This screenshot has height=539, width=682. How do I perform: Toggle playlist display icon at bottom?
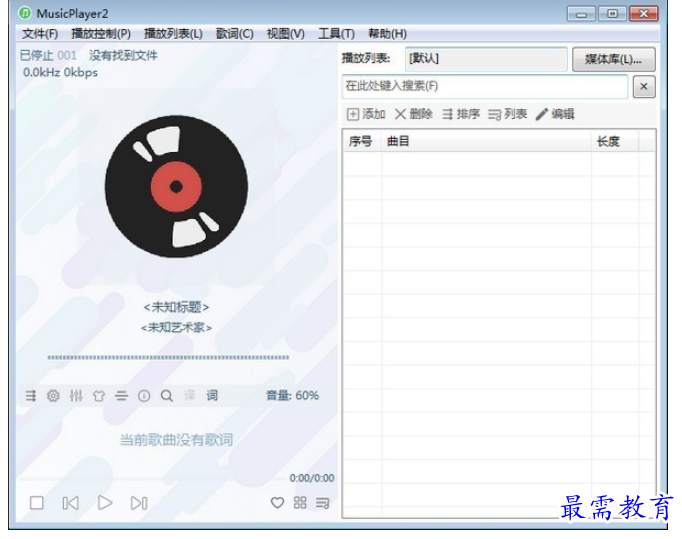(x=323, y=503)
